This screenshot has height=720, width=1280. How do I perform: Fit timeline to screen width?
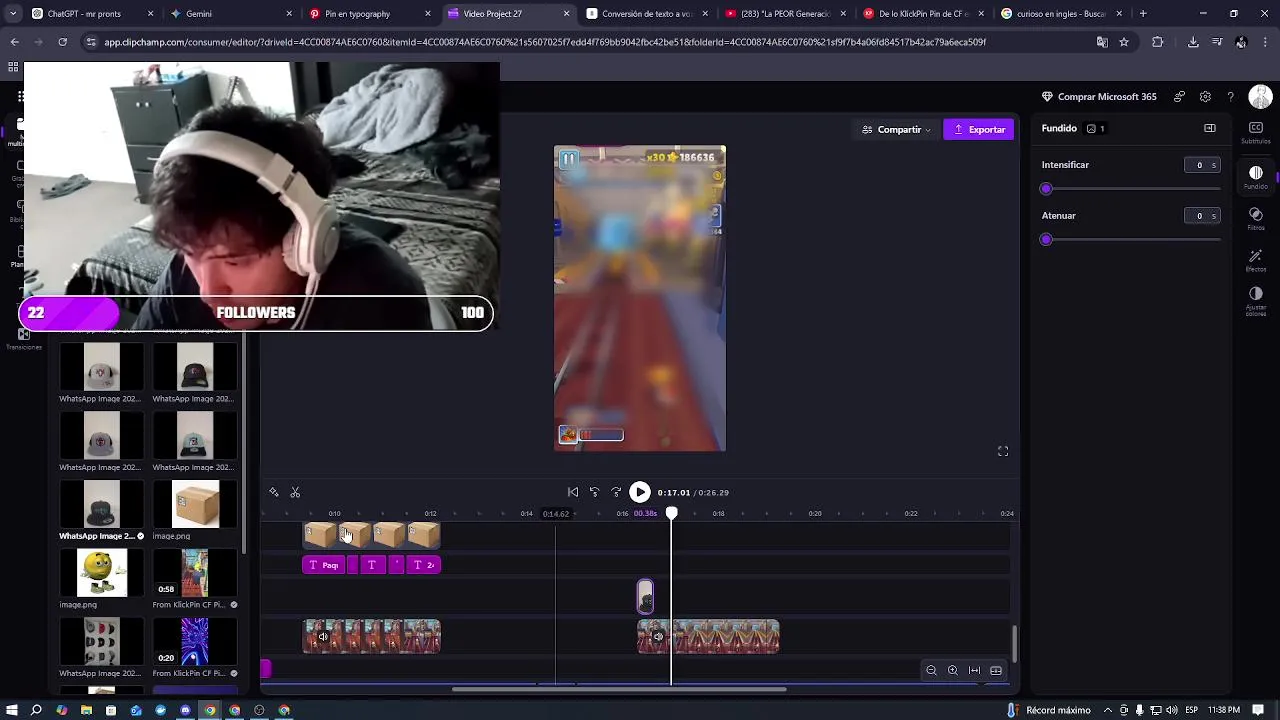pos(974,670)
